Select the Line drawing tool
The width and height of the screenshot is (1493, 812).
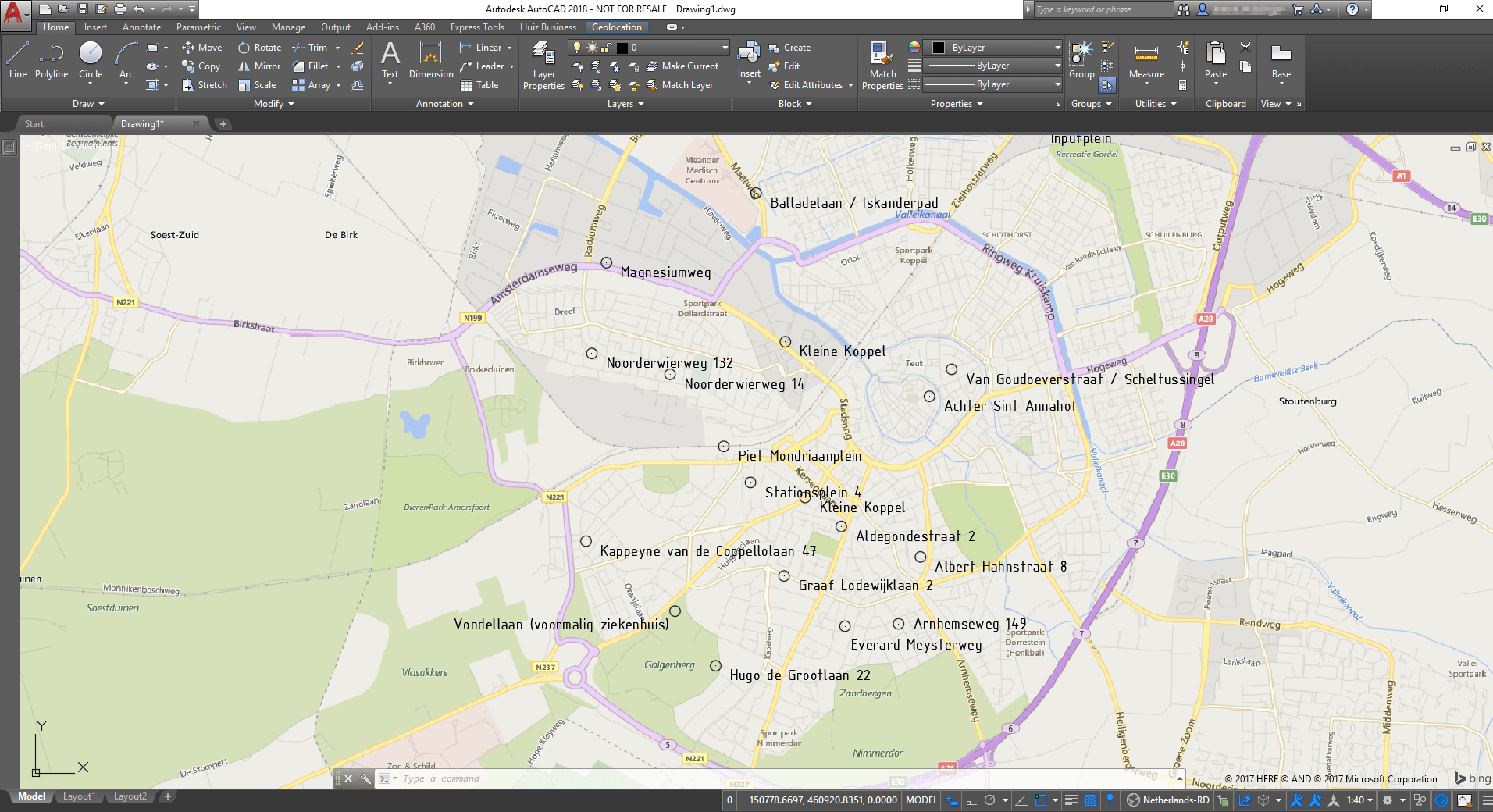point(18,60)
